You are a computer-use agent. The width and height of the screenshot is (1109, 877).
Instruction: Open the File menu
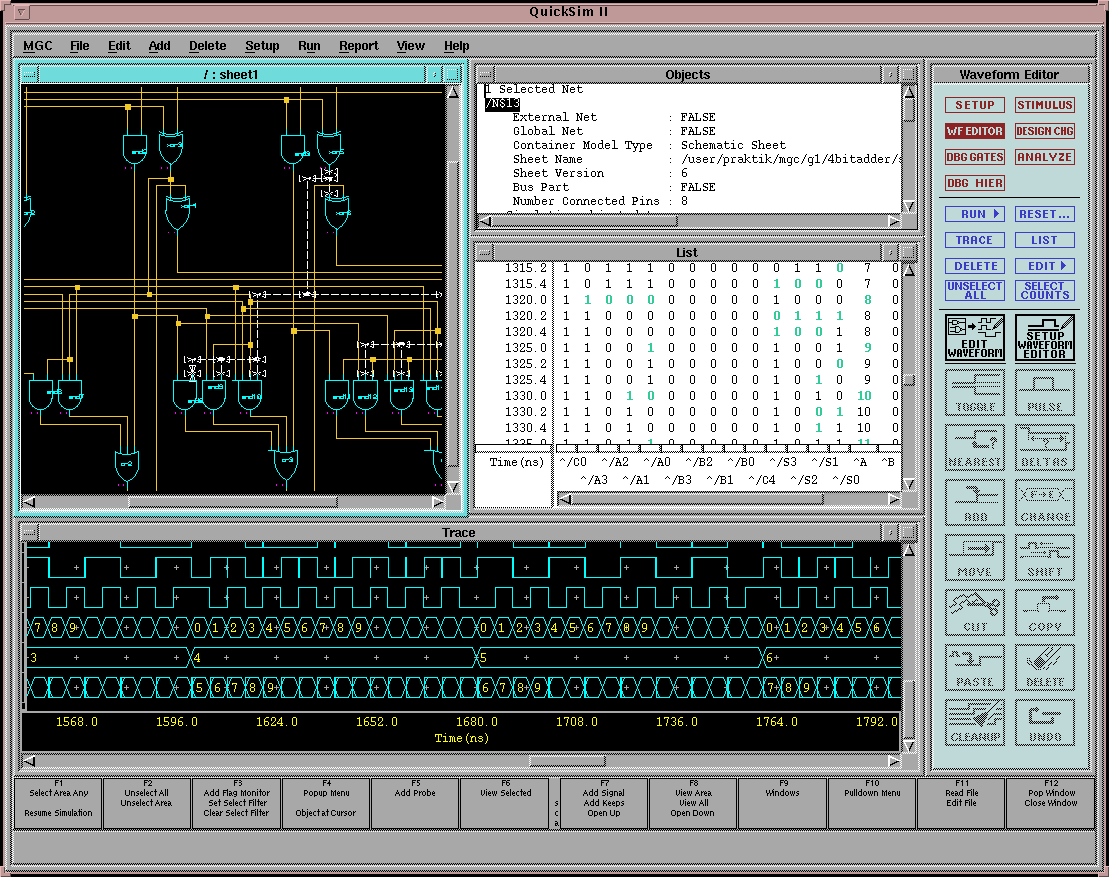coord(79,45)
